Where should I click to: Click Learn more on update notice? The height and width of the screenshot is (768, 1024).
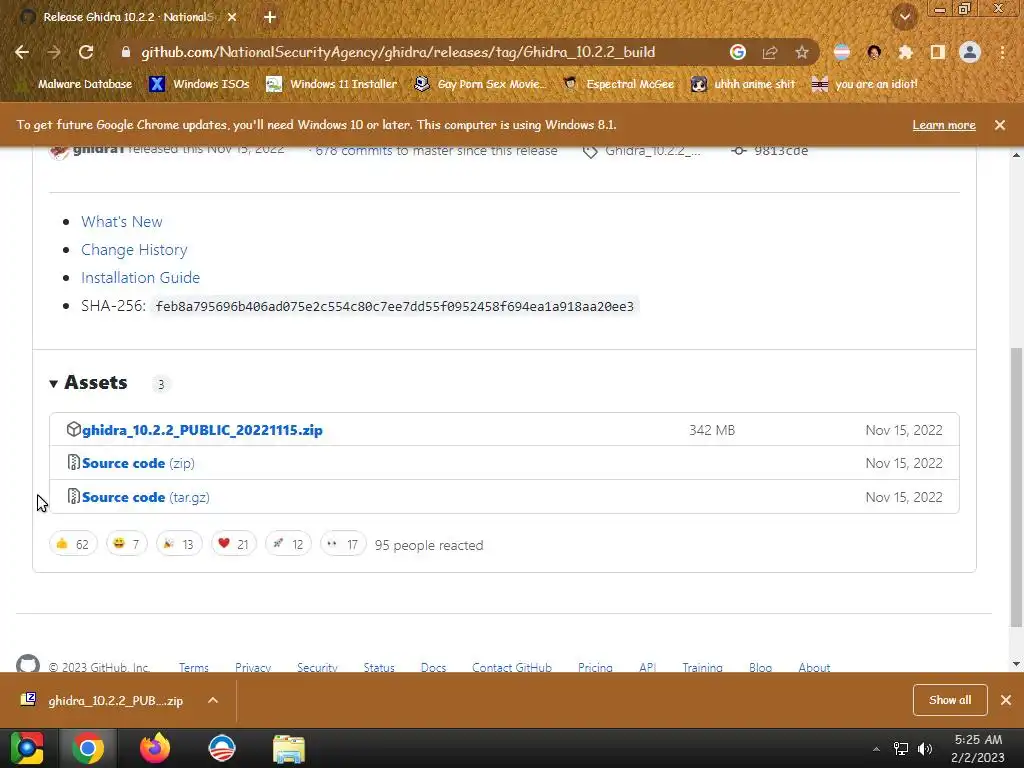(x=944, y=125)
